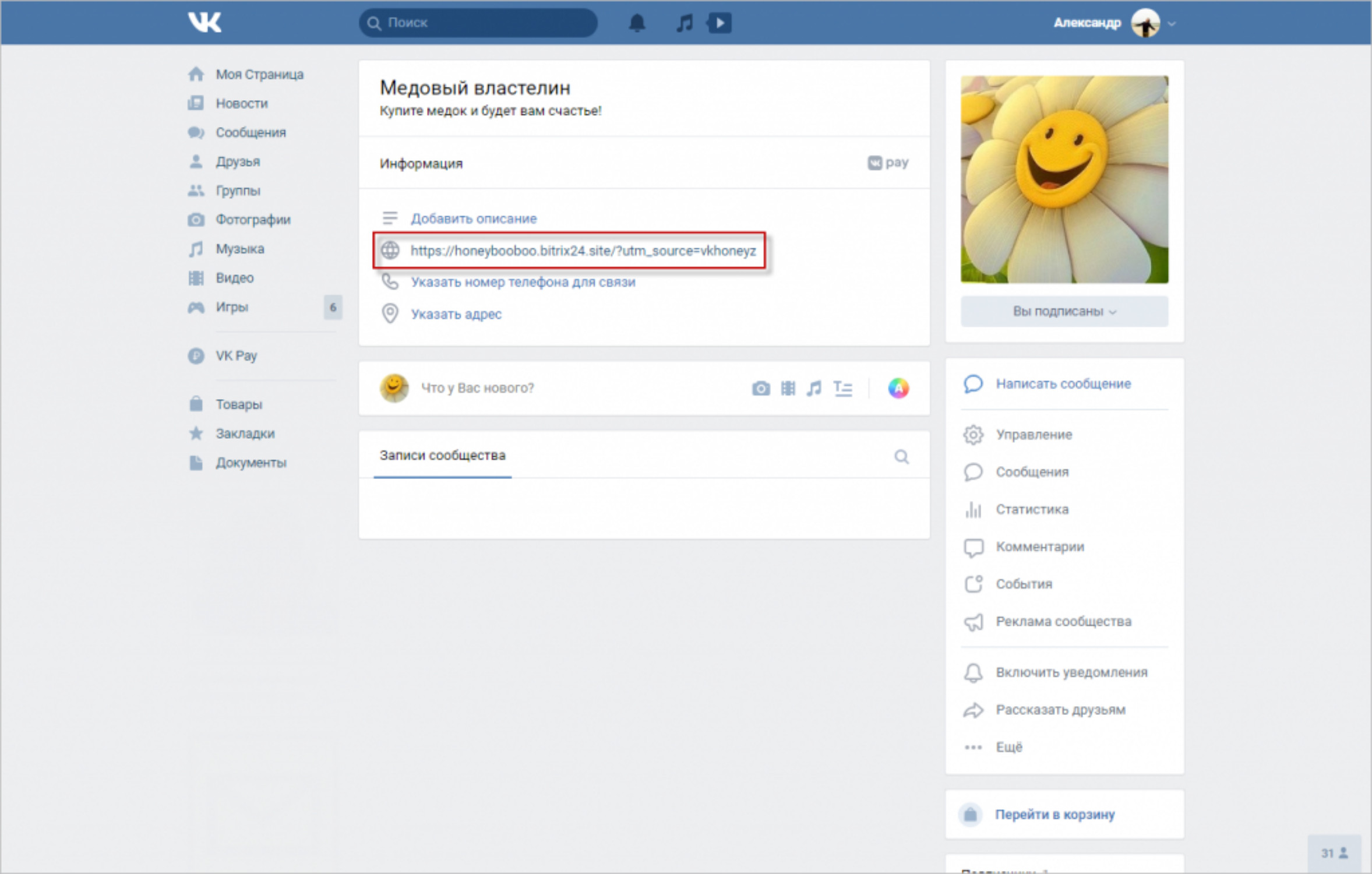Viewport: 1372px width, 874px height.
Task: Attach video with the film strip icon
Action: (x=788, y=389)
